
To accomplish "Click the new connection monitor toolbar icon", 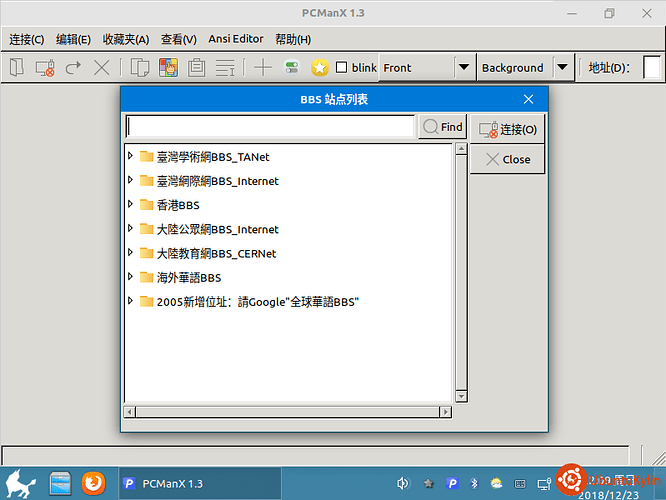I will 45,68.
